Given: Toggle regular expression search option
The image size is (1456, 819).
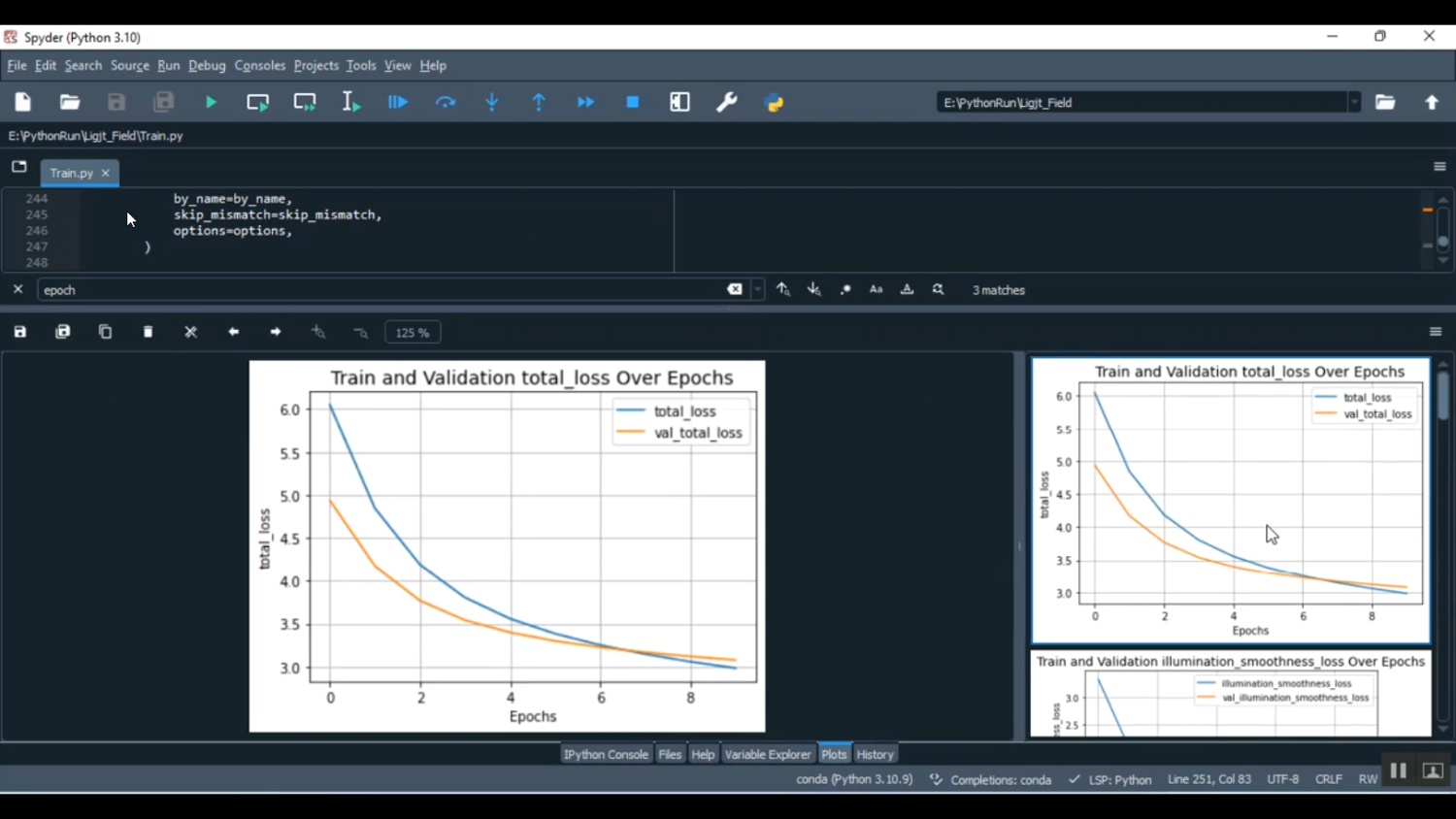Looking at the screenshot, I should (845, 290).
